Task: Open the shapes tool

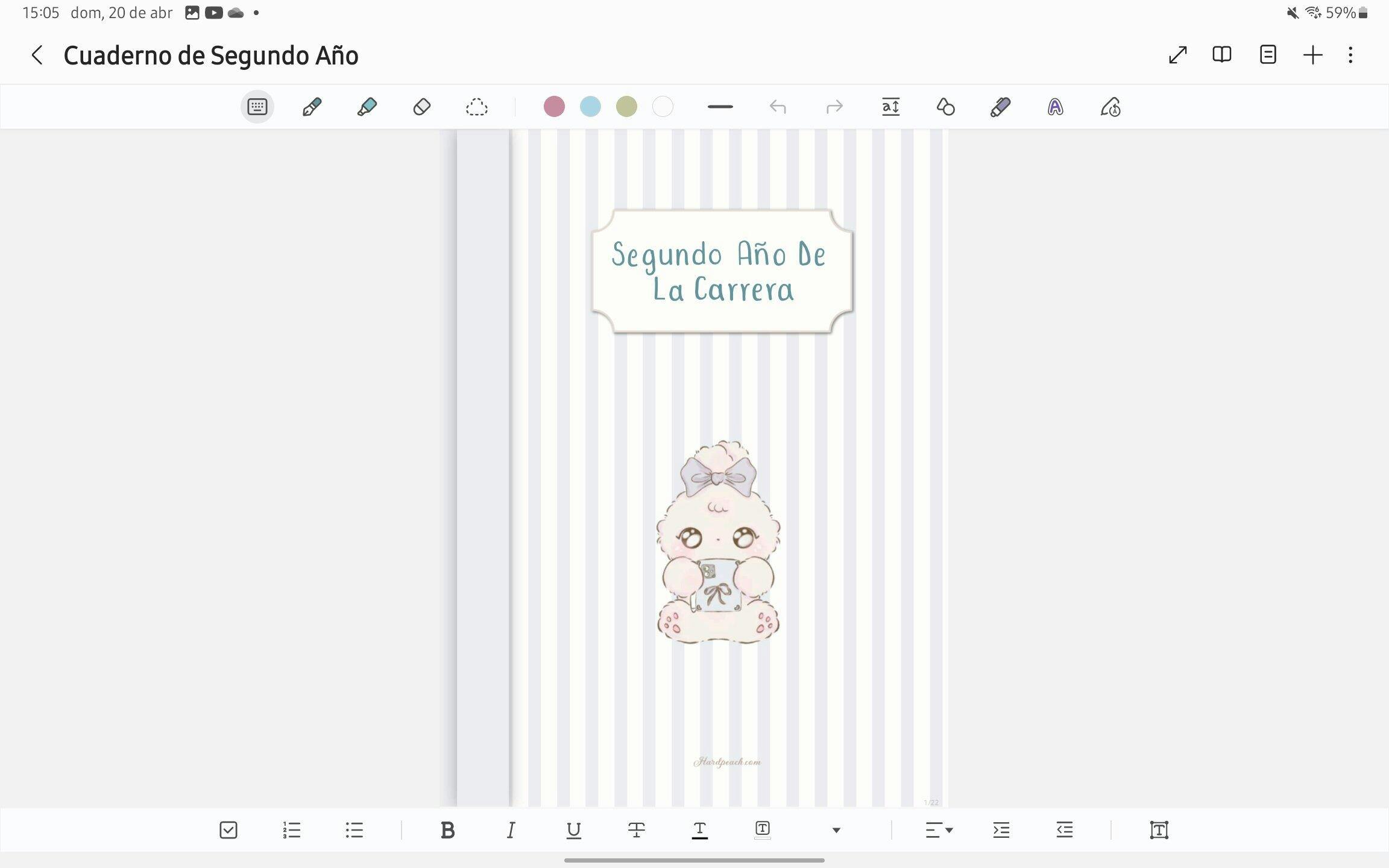Action: coord(945,107)
